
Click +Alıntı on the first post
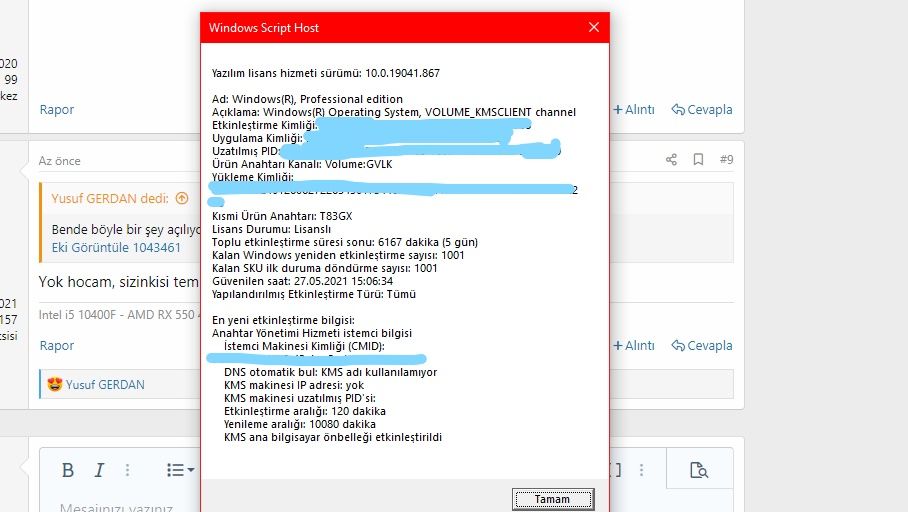click(x=634, y=109)
